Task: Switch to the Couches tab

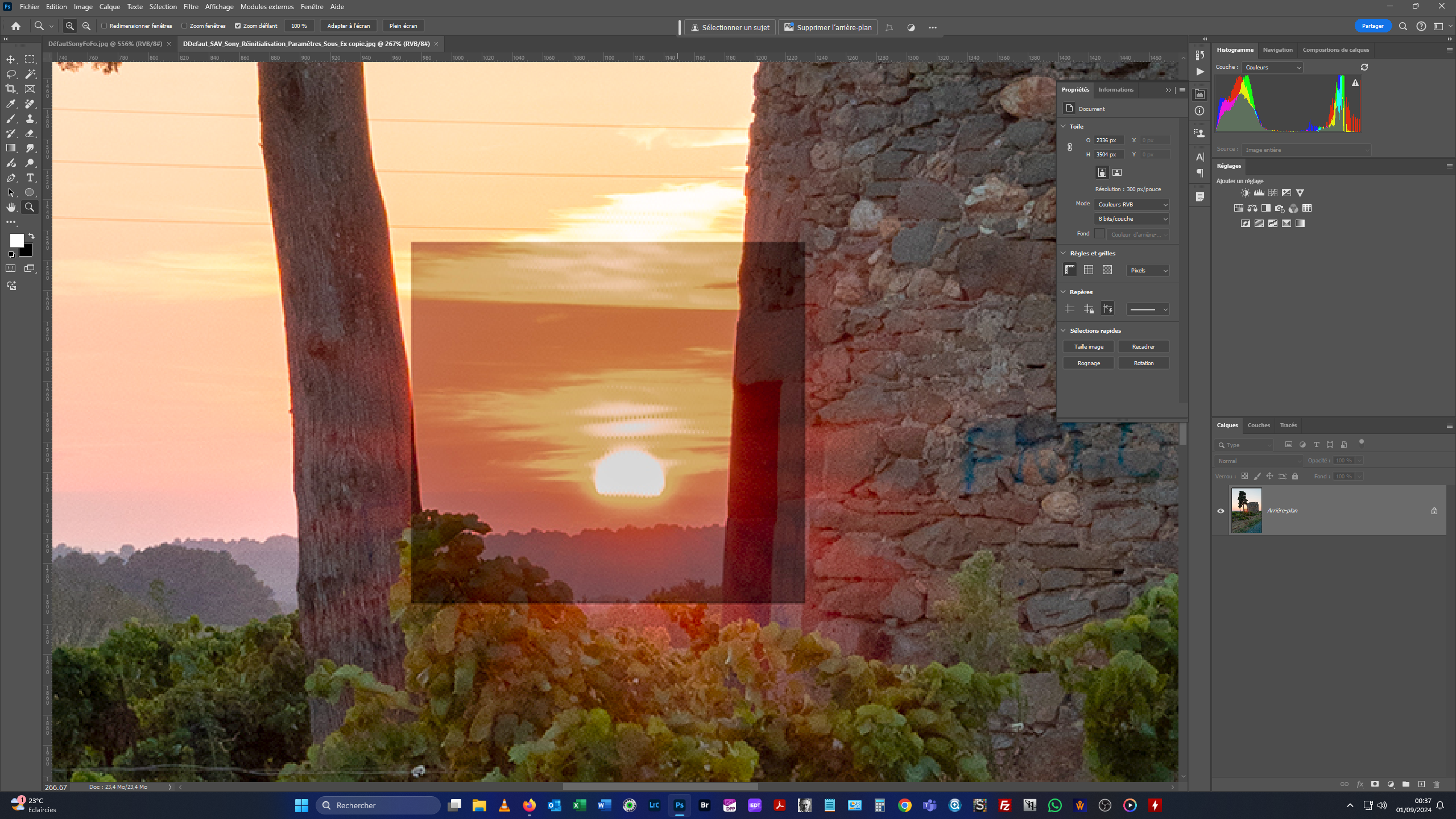Action: pos(1258,425)
